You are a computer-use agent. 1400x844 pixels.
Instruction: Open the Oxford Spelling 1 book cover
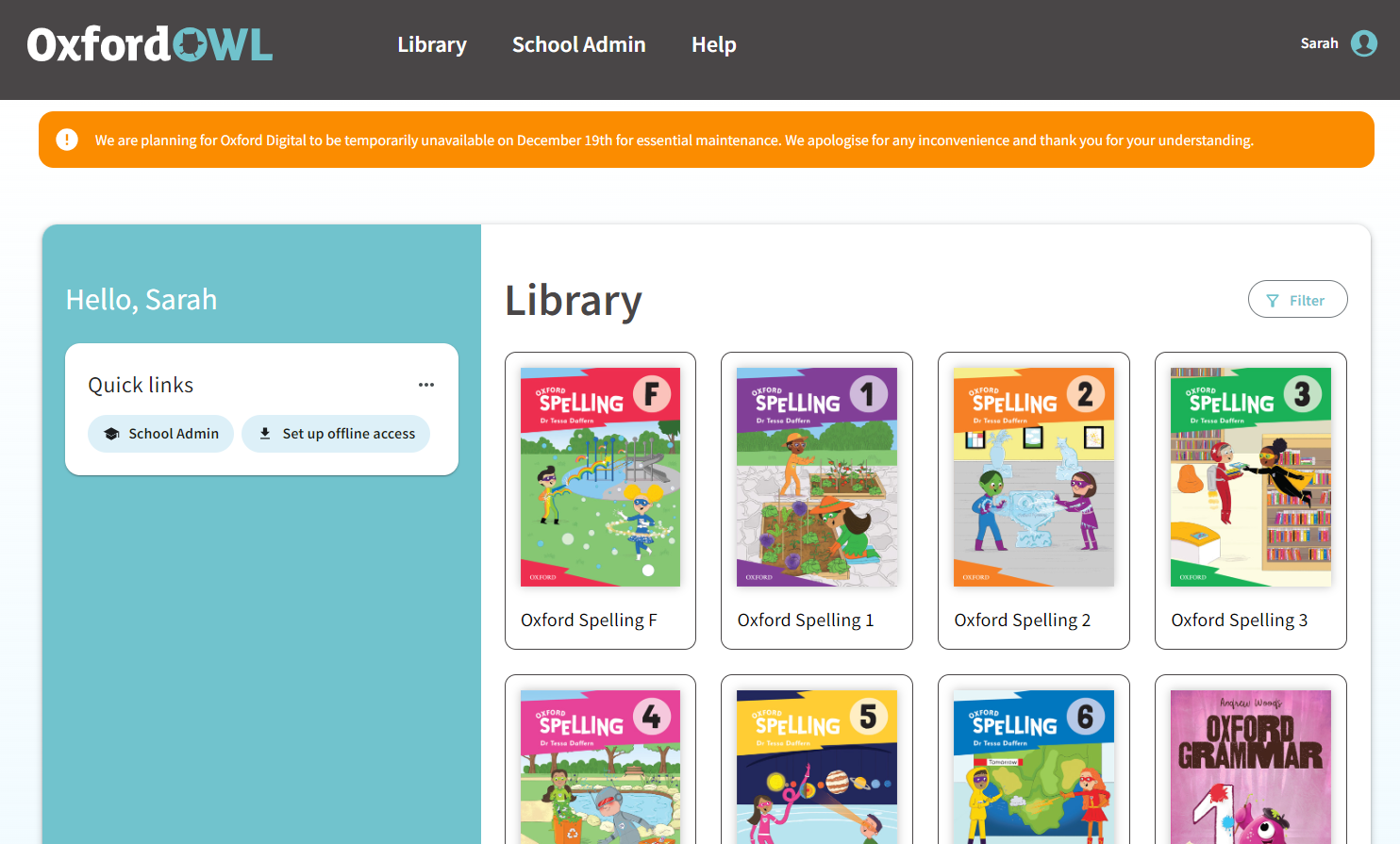click(817, 477)
